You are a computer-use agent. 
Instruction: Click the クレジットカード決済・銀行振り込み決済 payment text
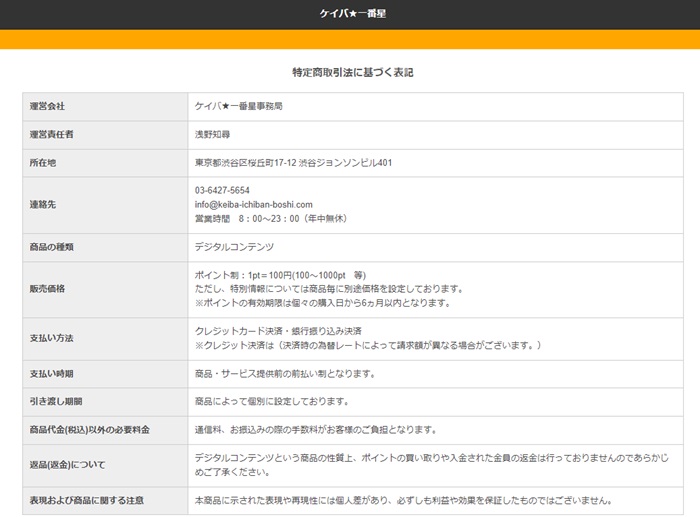pos(278,331)
